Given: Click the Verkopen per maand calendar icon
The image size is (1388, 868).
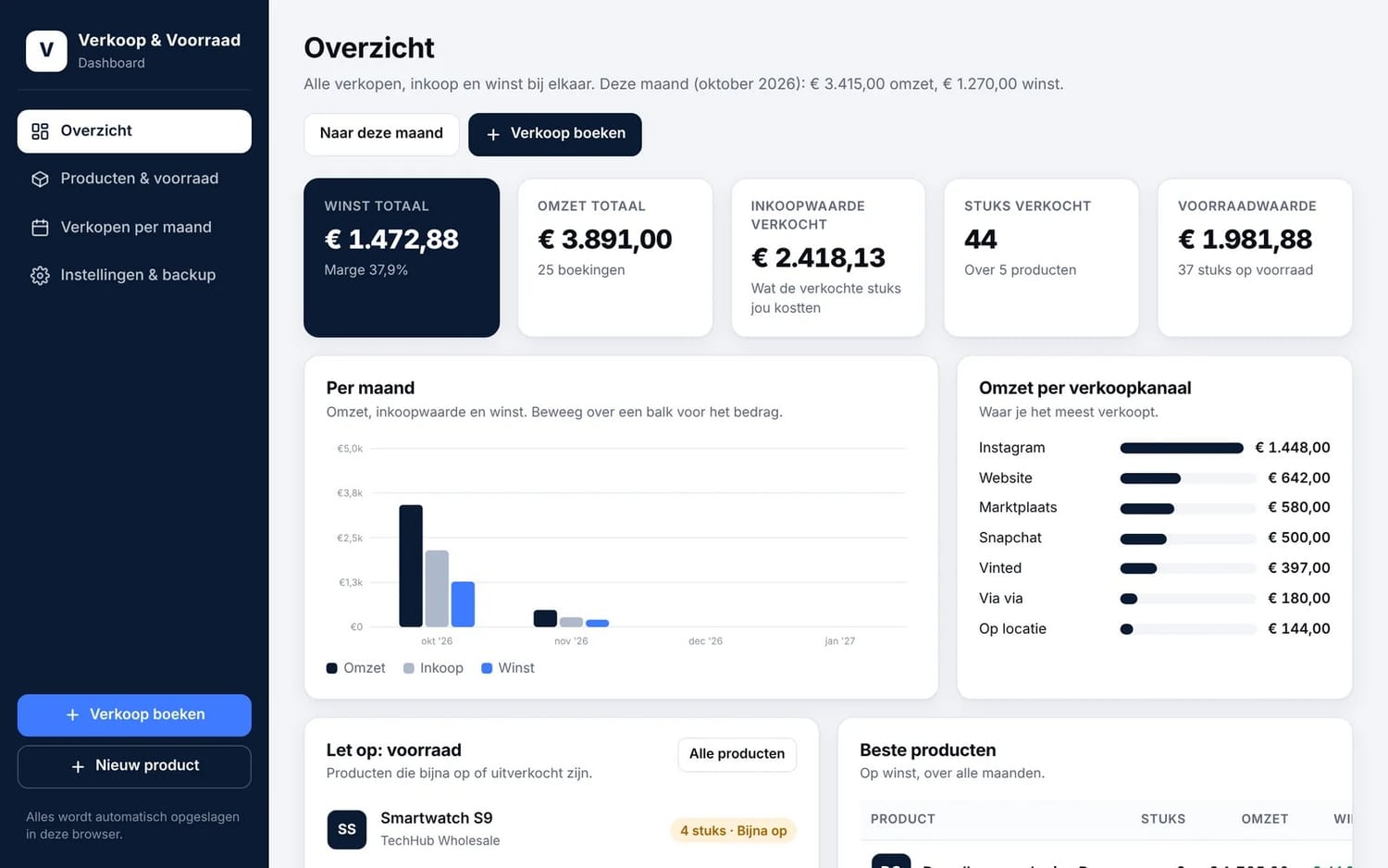Looking at the screenshot, I should pos(40,228).
